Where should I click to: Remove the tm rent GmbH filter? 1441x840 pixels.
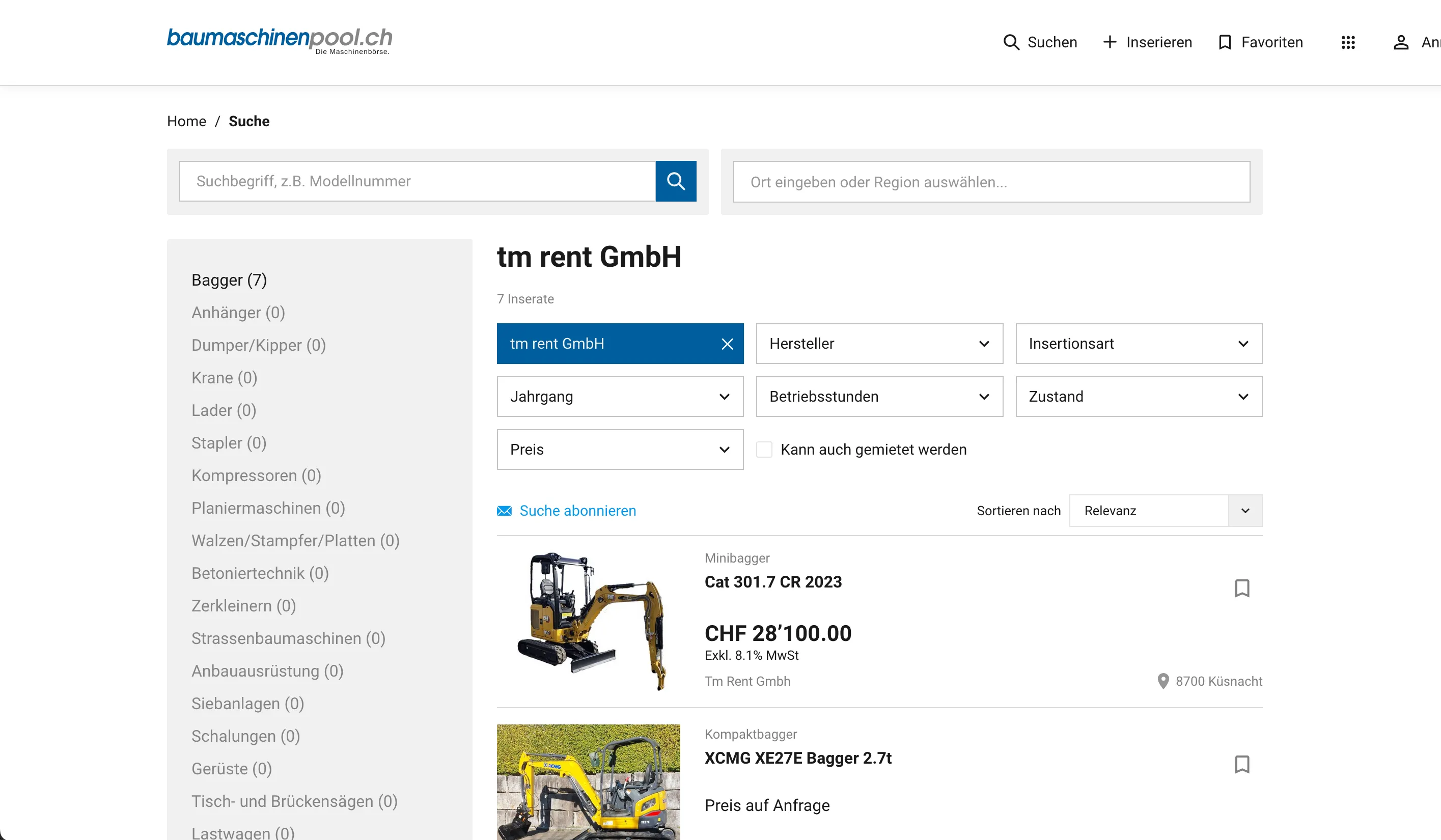point(727,344)
